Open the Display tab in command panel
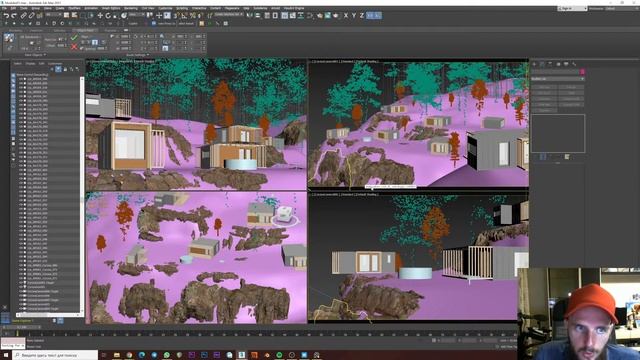640x360 pixels. (566, 64)
